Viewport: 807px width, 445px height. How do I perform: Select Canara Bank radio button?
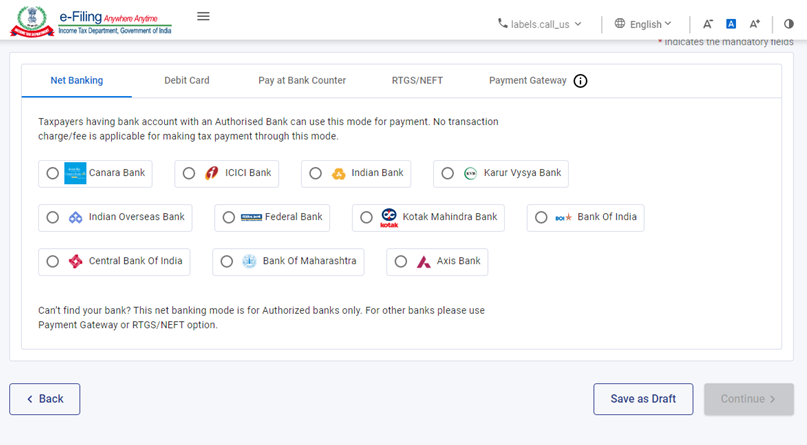coord(53,173)
